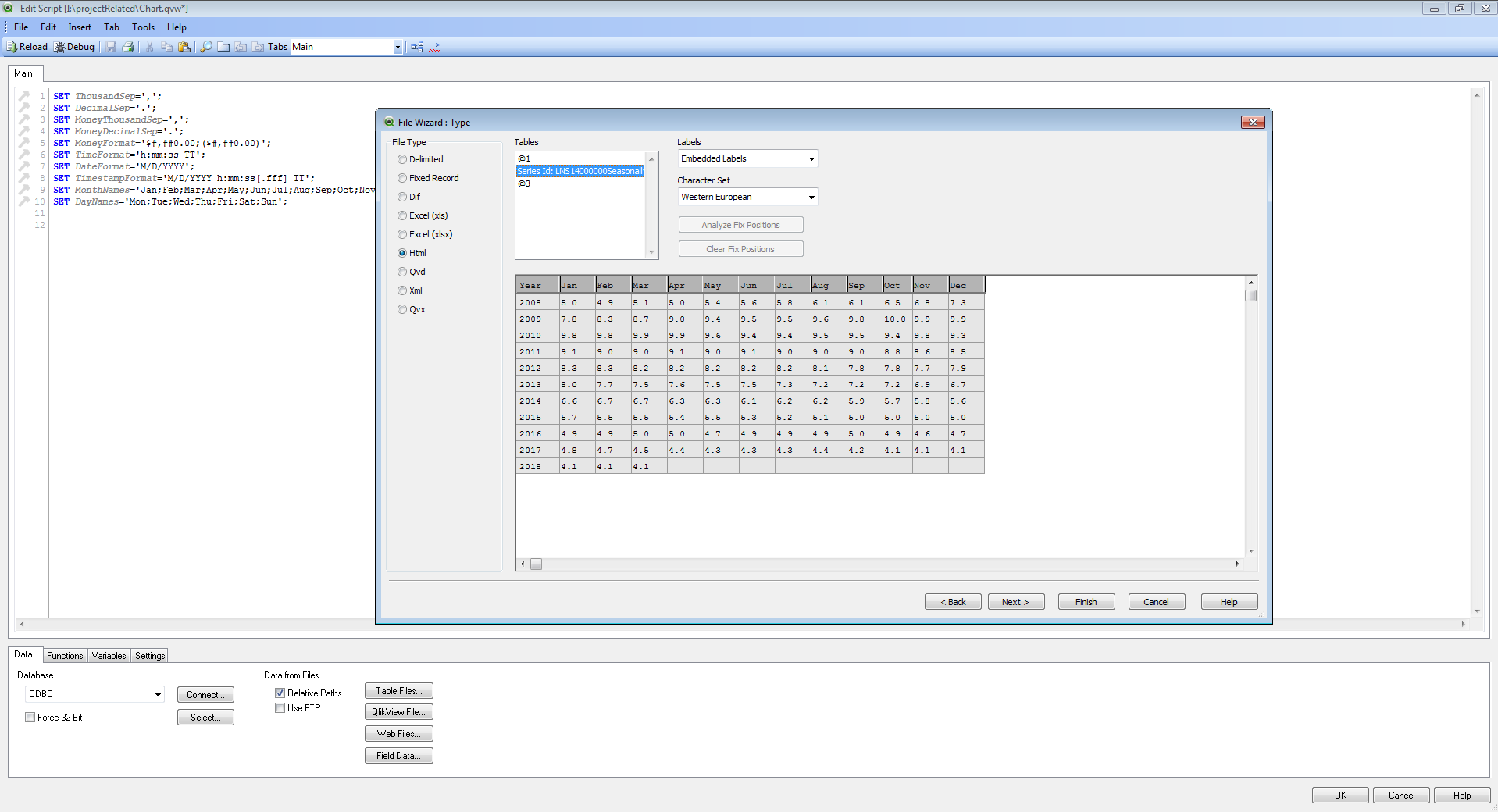Image resolution: width=1498 pixels, height=812 pixels.
Task: Click Next in the File Wizard
Action: (1016, 602)
